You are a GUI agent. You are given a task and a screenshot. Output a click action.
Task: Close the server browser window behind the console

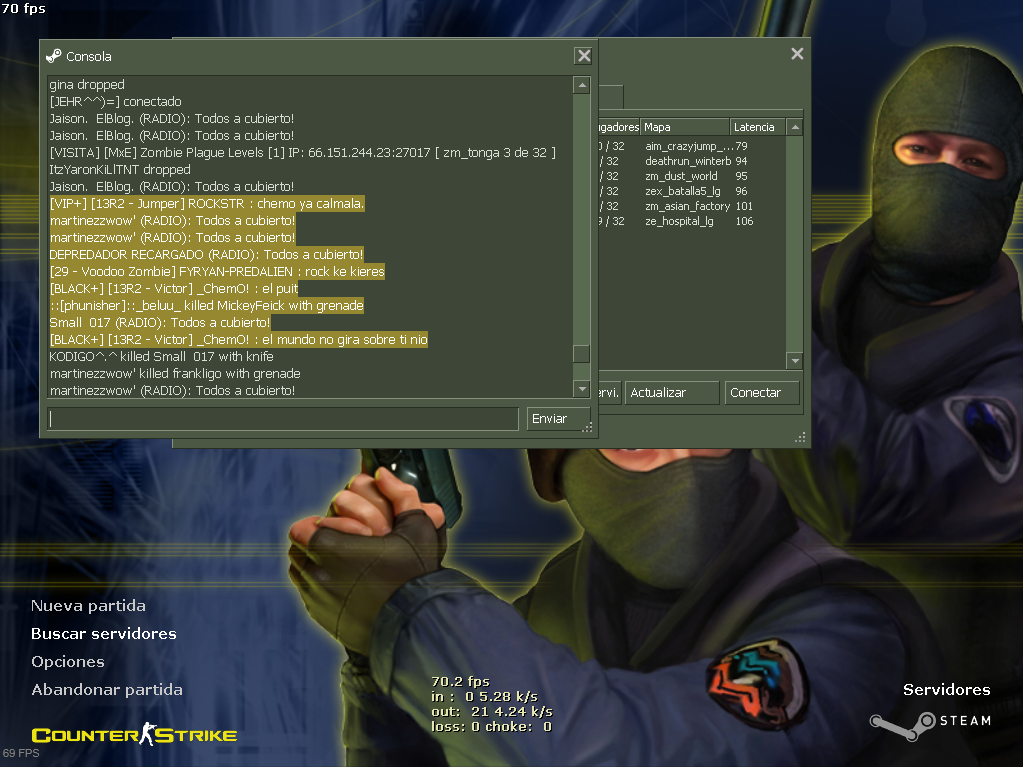click(797, 54)
